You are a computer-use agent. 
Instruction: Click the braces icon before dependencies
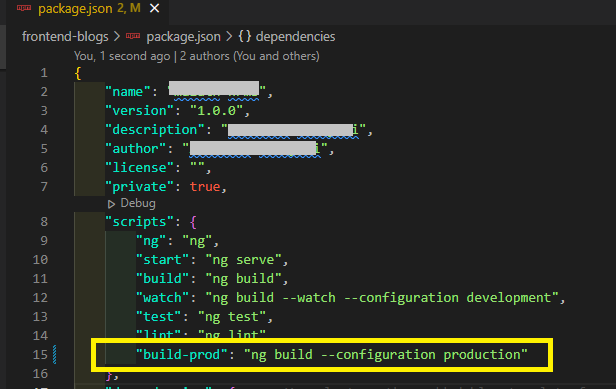245,37
